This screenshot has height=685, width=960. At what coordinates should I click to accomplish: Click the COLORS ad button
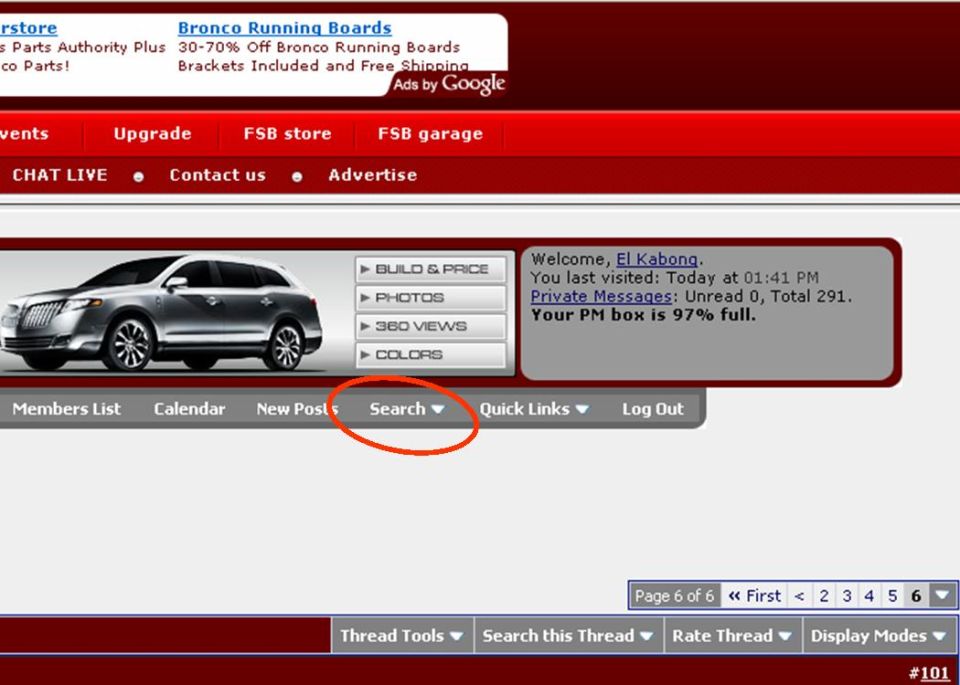pos(430,354)
